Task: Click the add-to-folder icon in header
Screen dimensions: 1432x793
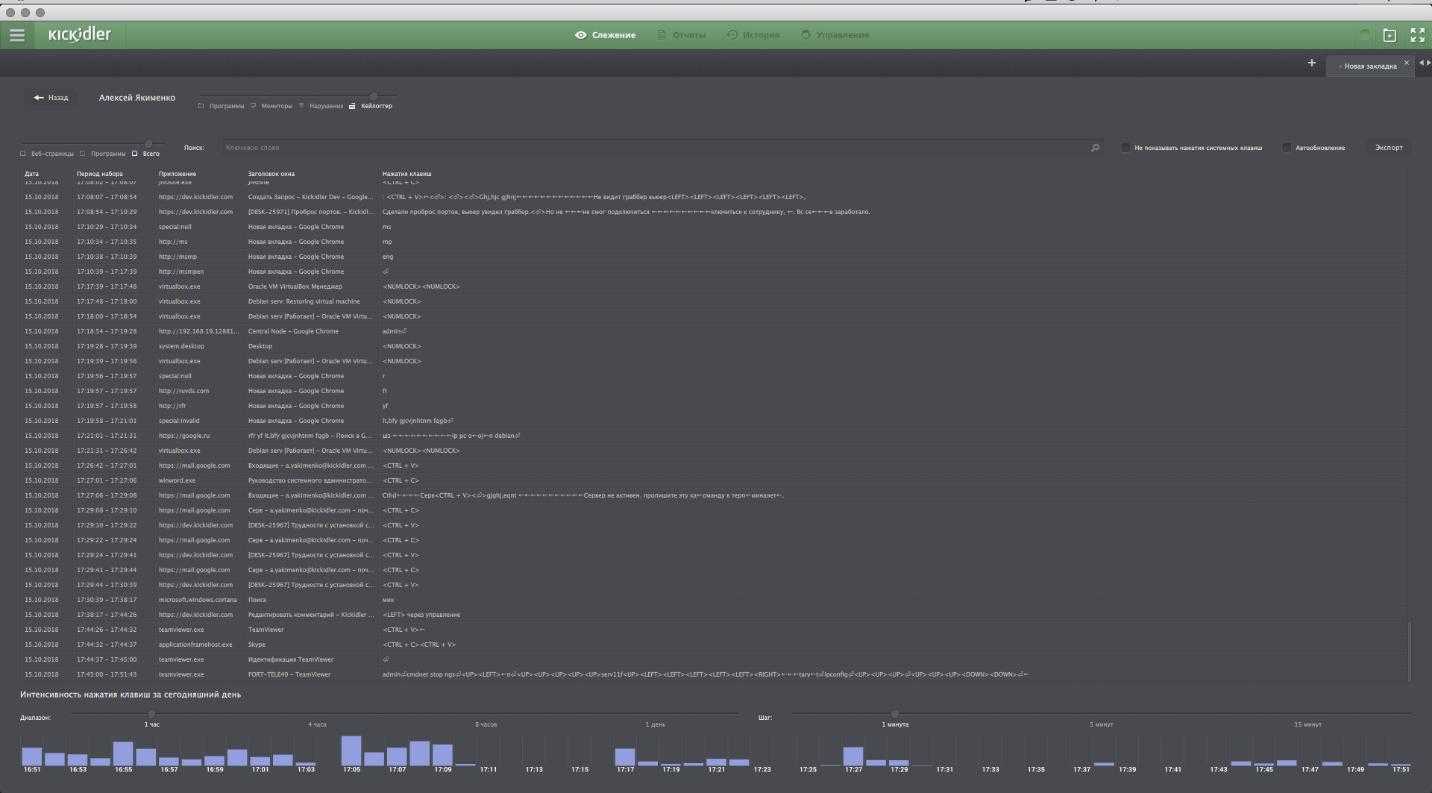Action: (x=1389, y=35)
